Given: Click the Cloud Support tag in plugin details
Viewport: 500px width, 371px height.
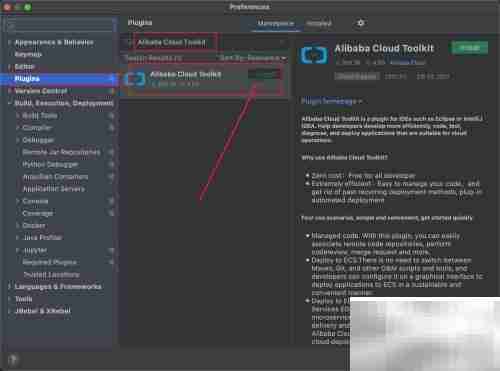Looking at the screenshot, I should coord(357,76).
